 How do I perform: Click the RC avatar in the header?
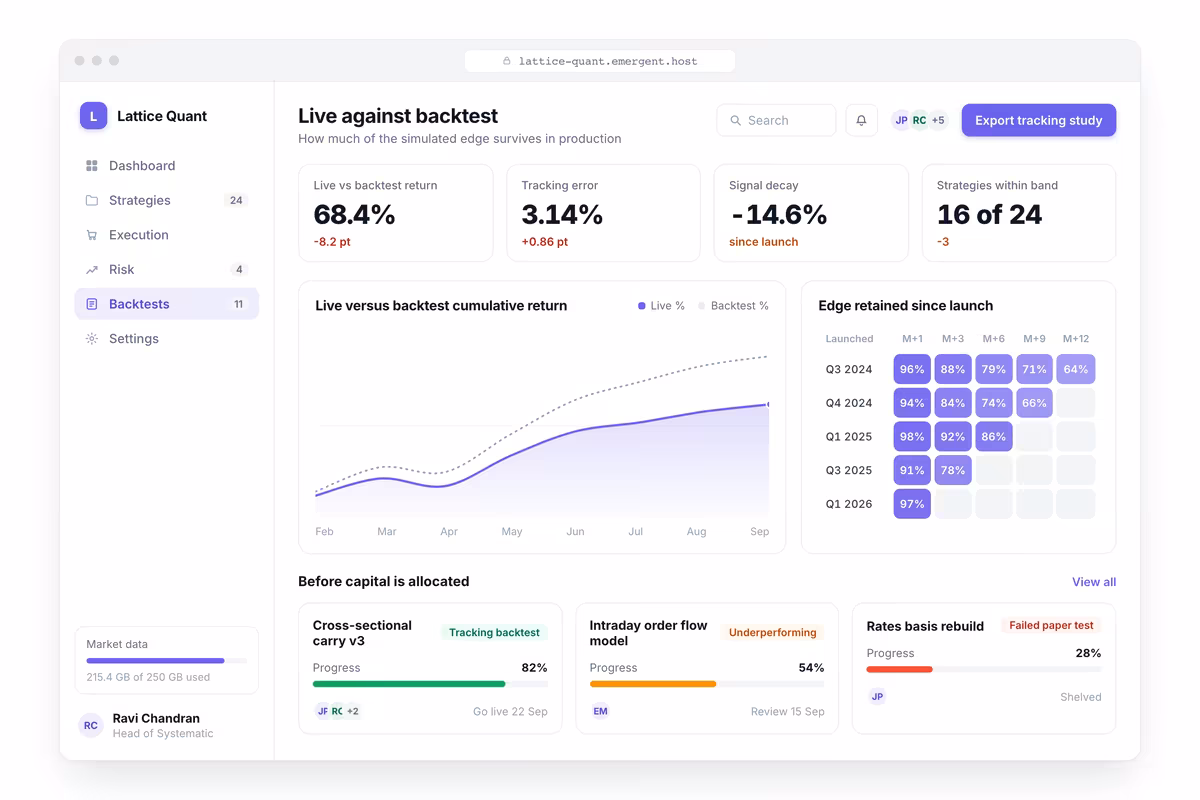pos(919,120)
